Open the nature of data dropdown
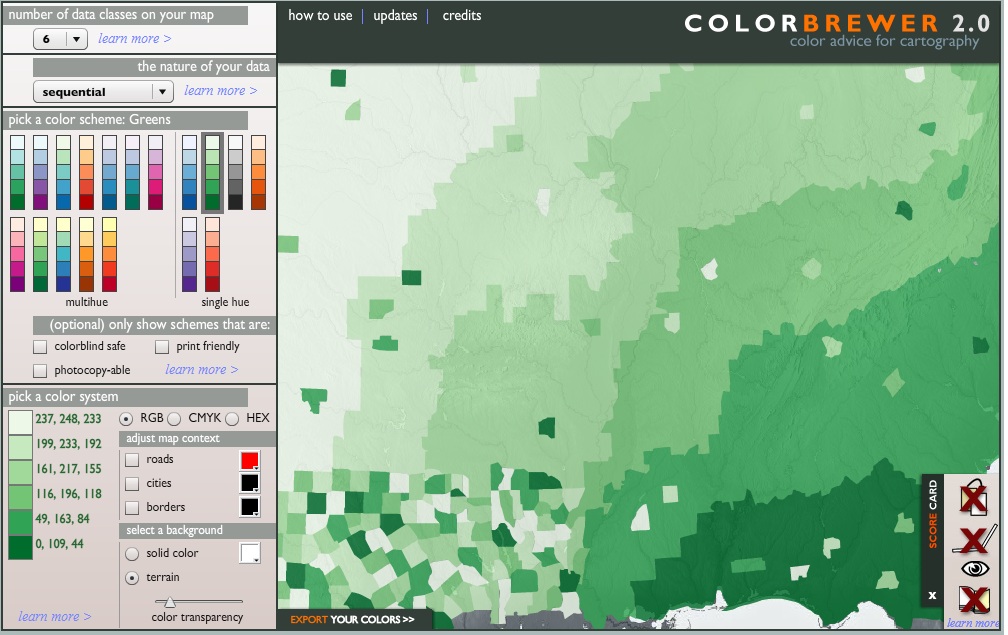Image resolution: width=1008 pixels, height=635 pixels. coord(102,91)
